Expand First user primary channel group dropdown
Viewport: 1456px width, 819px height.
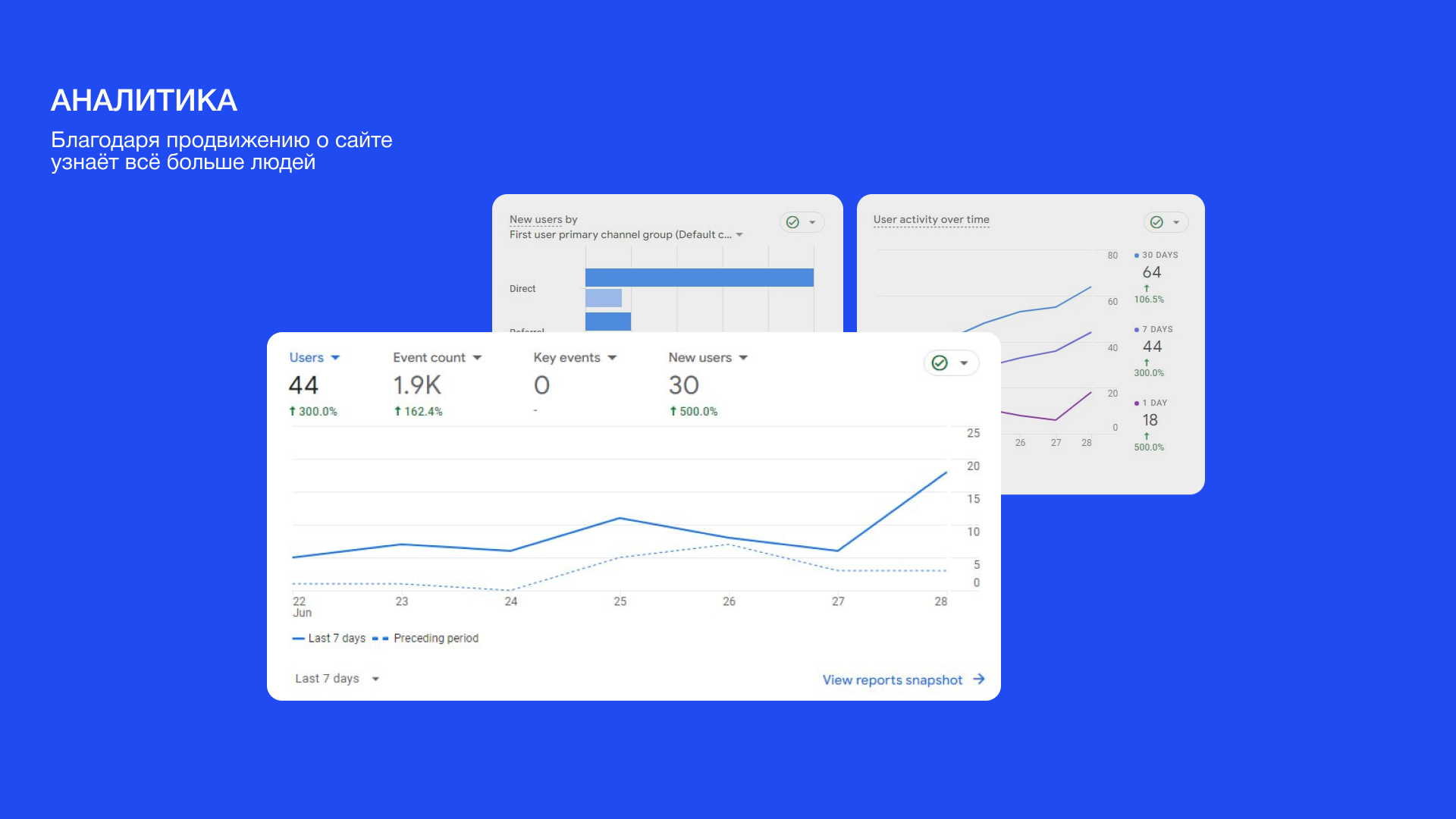click(739, 235)
